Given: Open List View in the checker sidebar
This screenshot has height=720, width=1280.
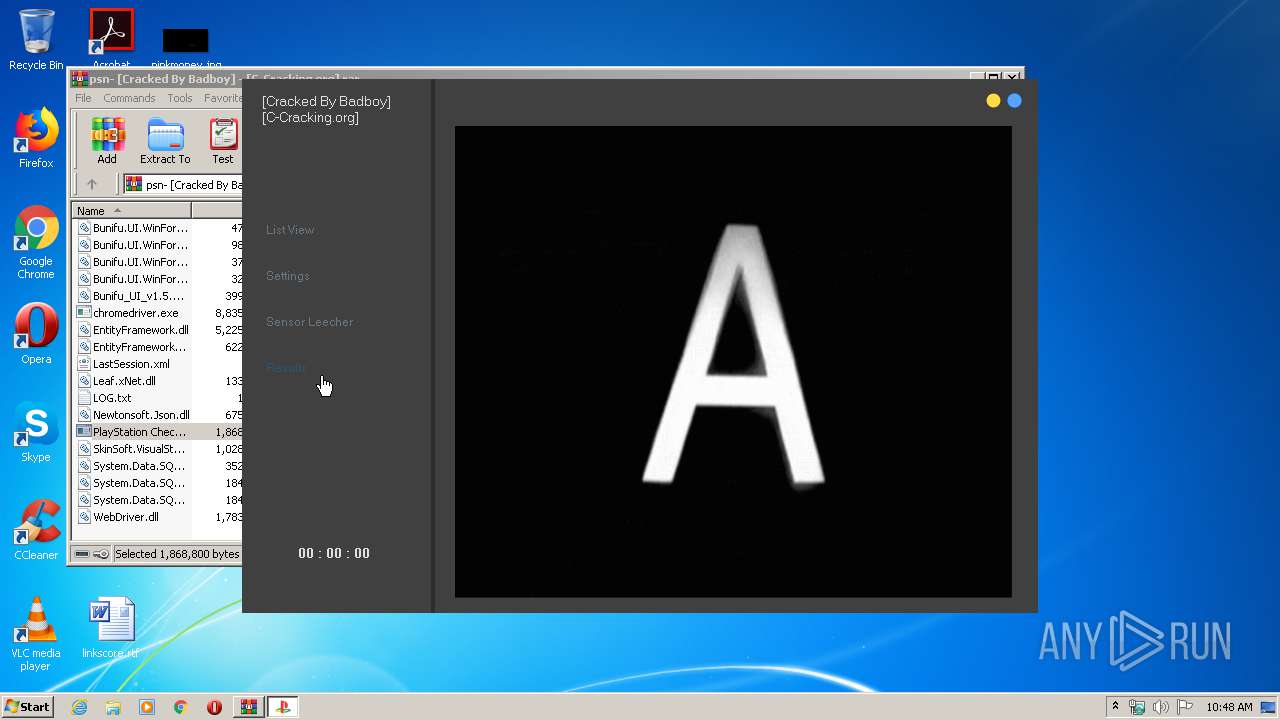Looking at the screenshot, I should point(290,230).
